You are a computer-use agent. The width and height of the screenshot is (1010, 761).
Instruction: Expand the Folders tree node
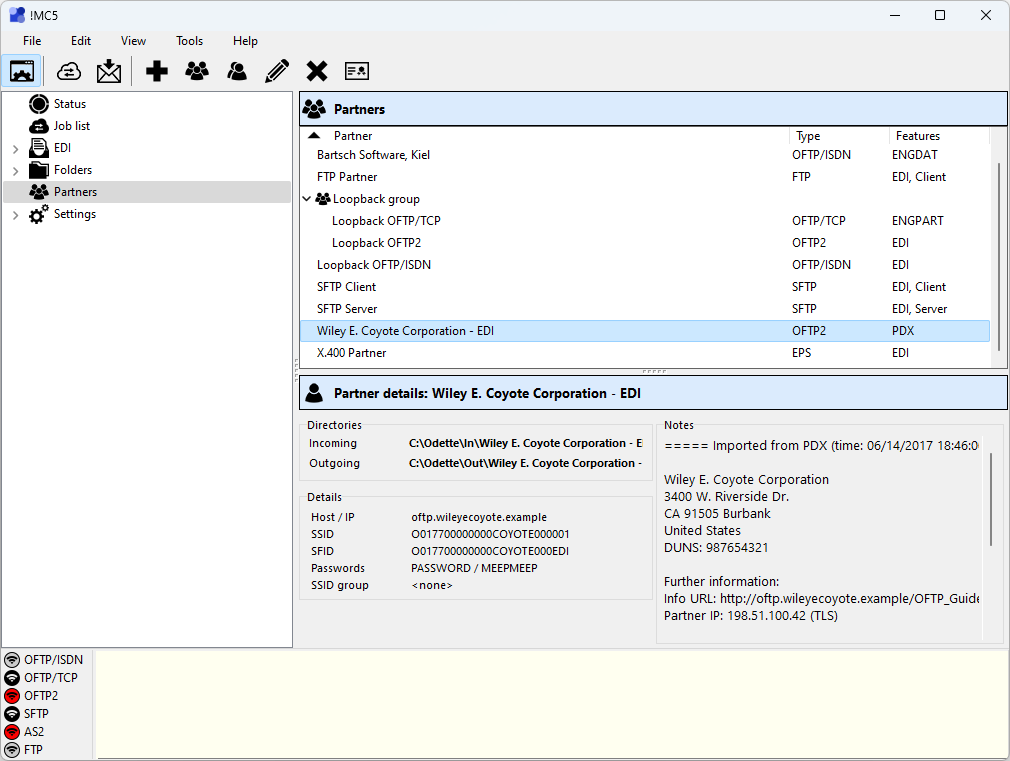pos(15,171)
